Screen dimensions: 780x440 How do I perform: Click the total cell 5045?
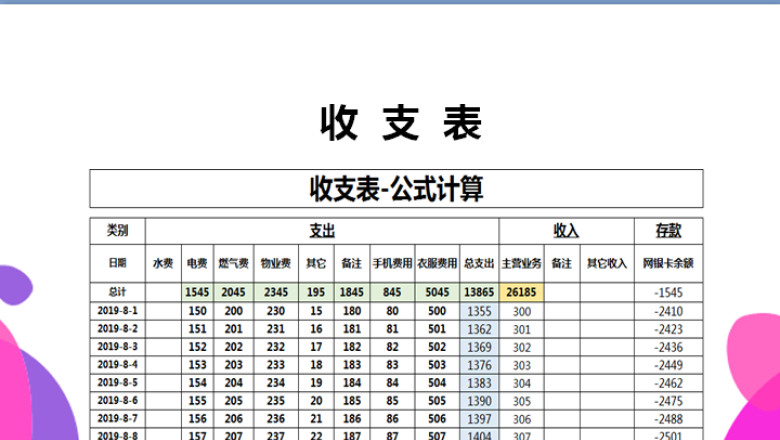(x=437, y=292)
